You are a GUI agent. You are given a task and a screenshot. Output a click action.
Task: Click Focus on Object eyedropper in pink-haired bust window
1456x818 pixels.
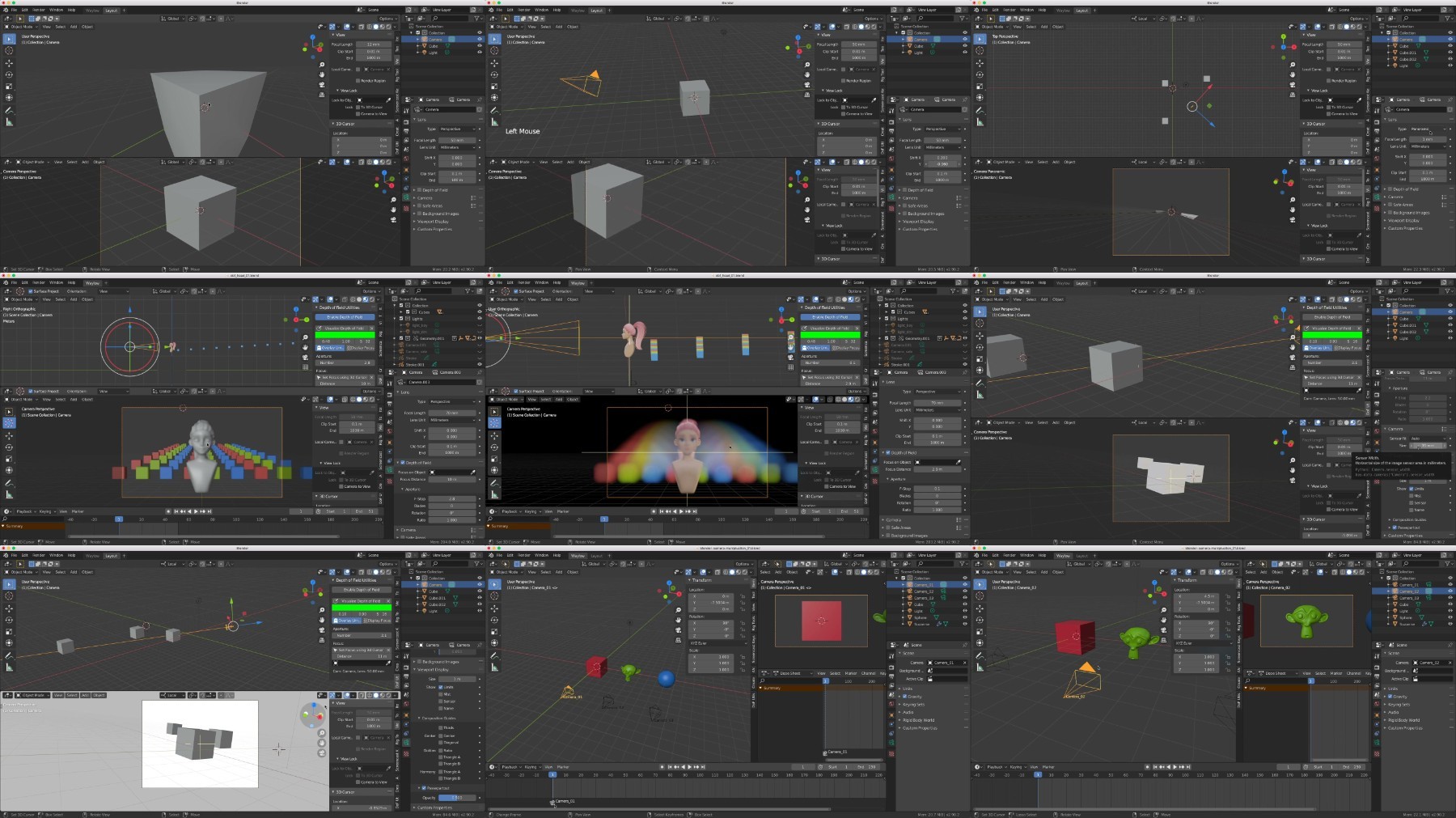tap(958, 462)
